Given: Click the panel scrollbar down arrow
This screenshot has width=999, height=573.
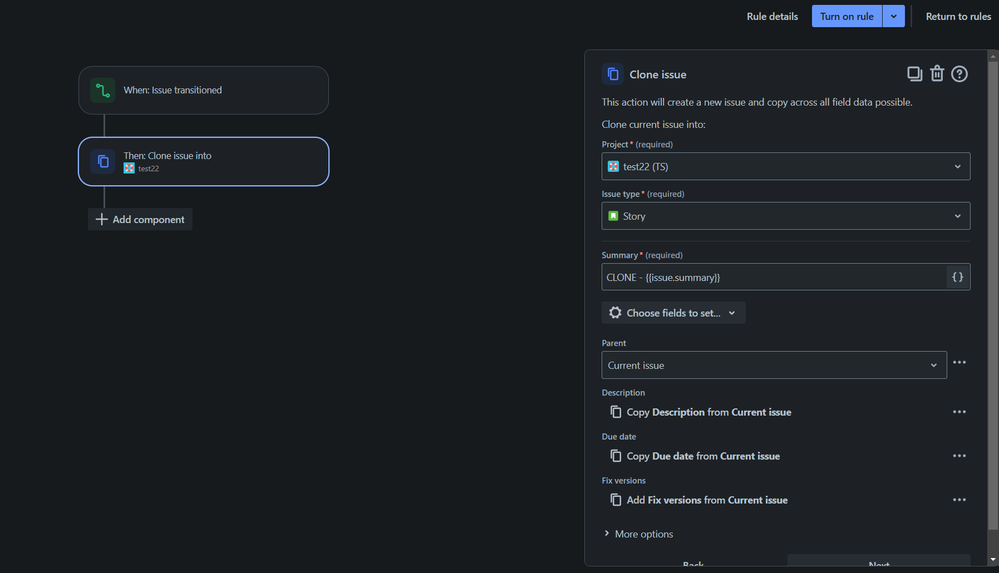Looking at the screenshot, I should [993, 560].
